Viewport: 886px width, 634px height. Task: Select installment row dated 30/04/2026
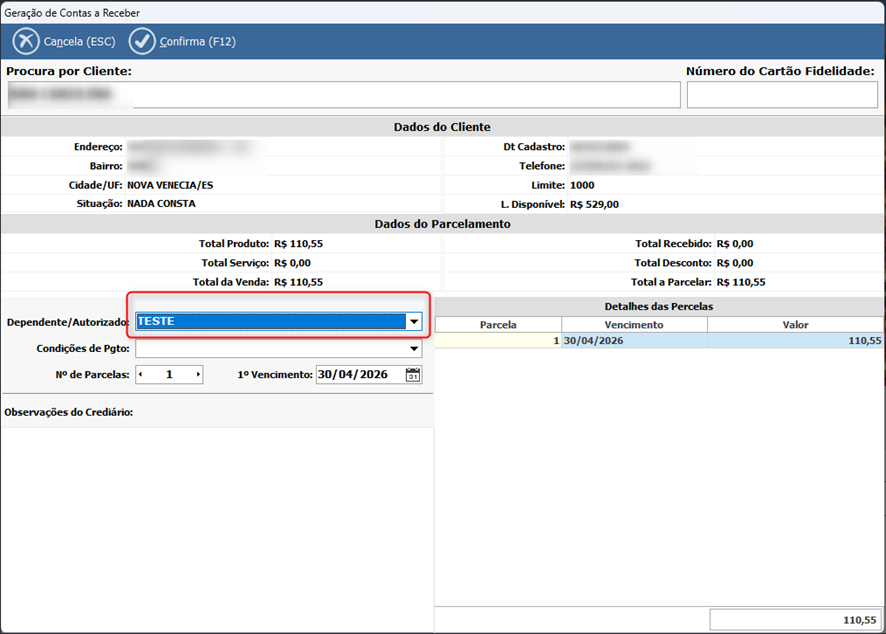(x=634, y=341)
